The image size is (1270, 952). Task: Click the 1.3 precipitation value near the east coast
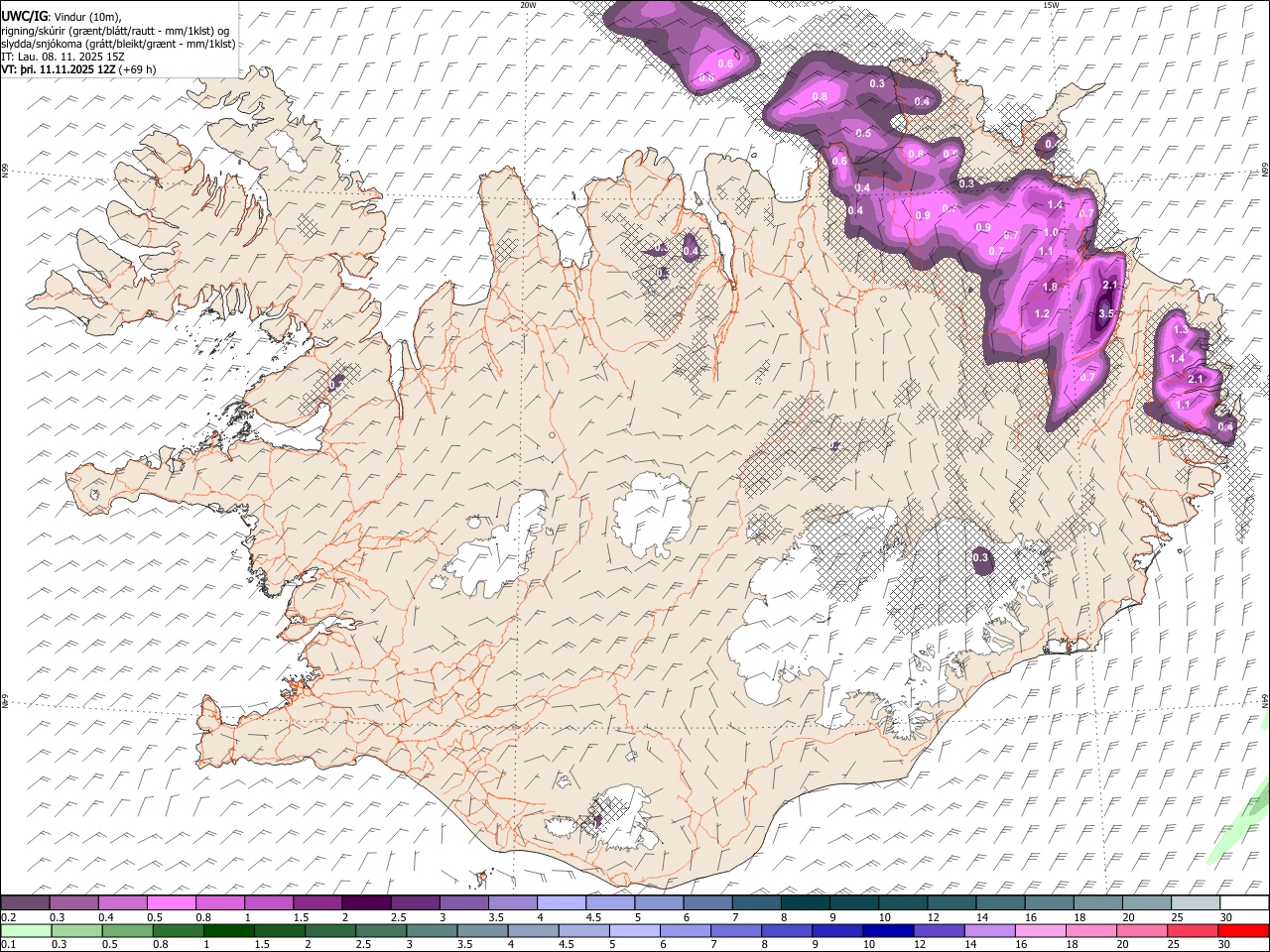(x=1181, y=329)
